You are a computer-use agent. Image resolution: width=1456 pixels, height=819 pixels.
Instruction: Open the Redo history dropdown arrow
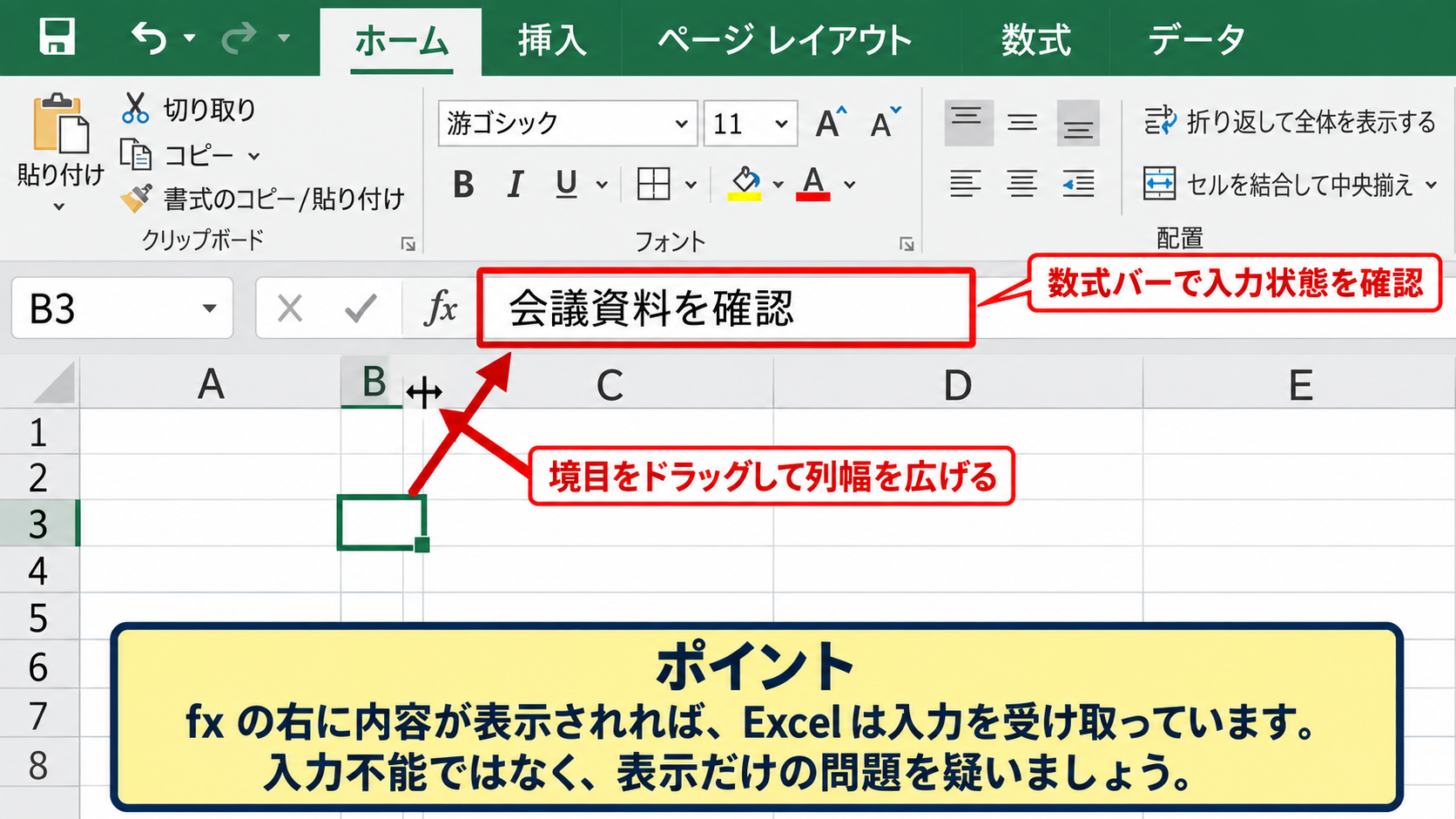[x=283, y=38]
